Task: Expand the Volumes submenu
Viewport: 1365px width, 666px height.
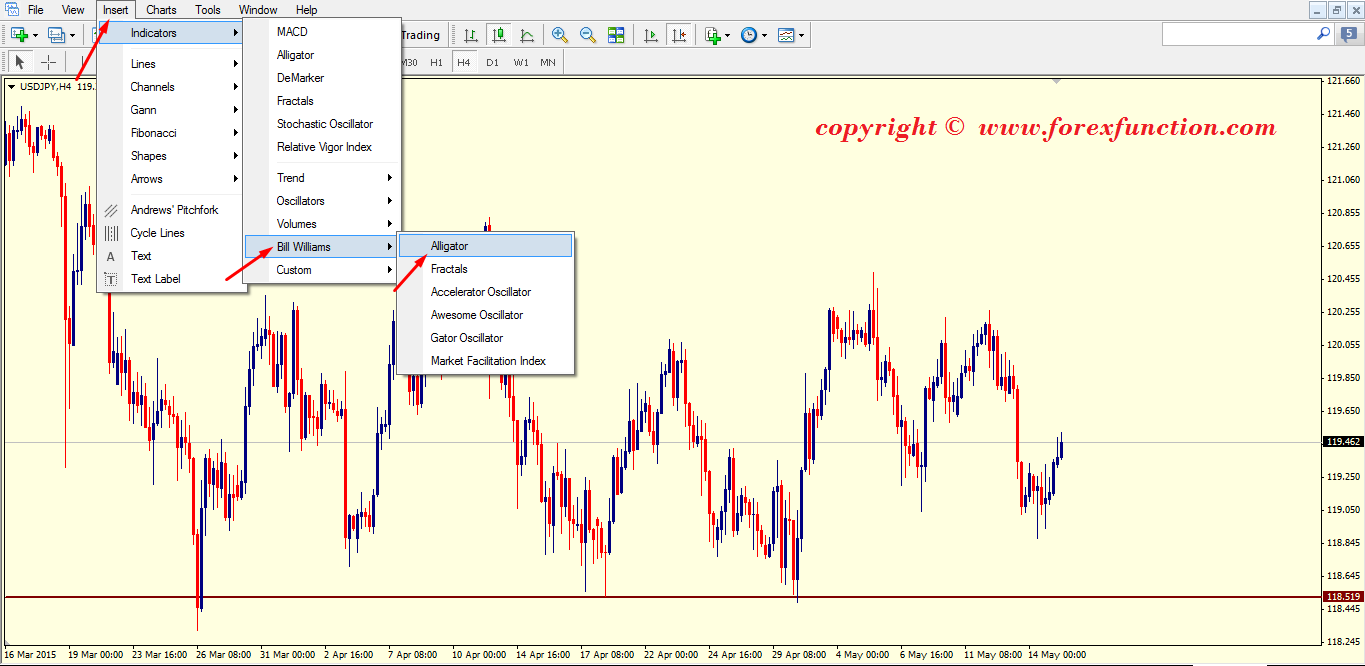Action: [322, 224]
